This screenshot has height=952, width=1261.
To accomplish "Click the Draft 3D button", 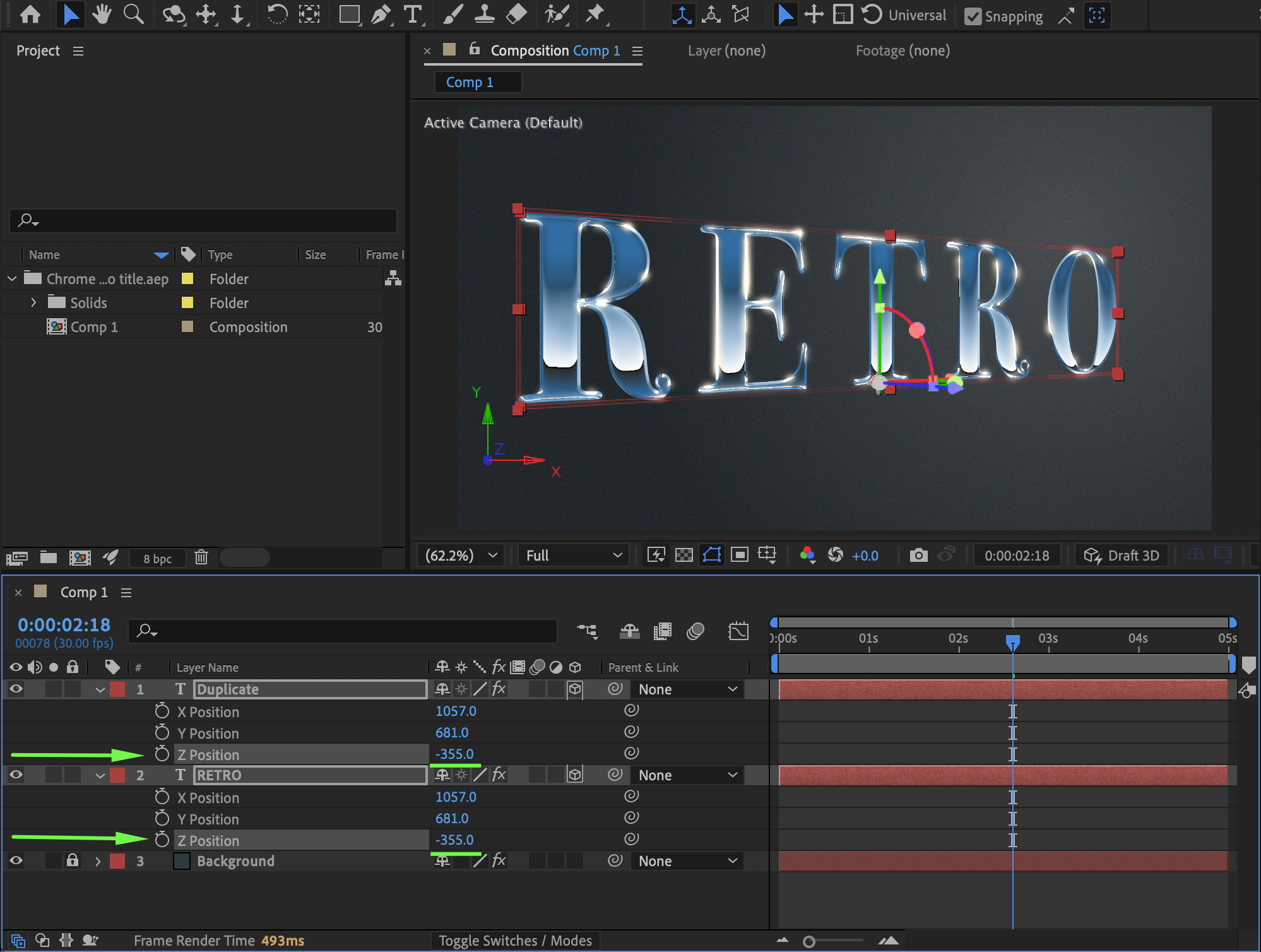I will [1122, 556].
